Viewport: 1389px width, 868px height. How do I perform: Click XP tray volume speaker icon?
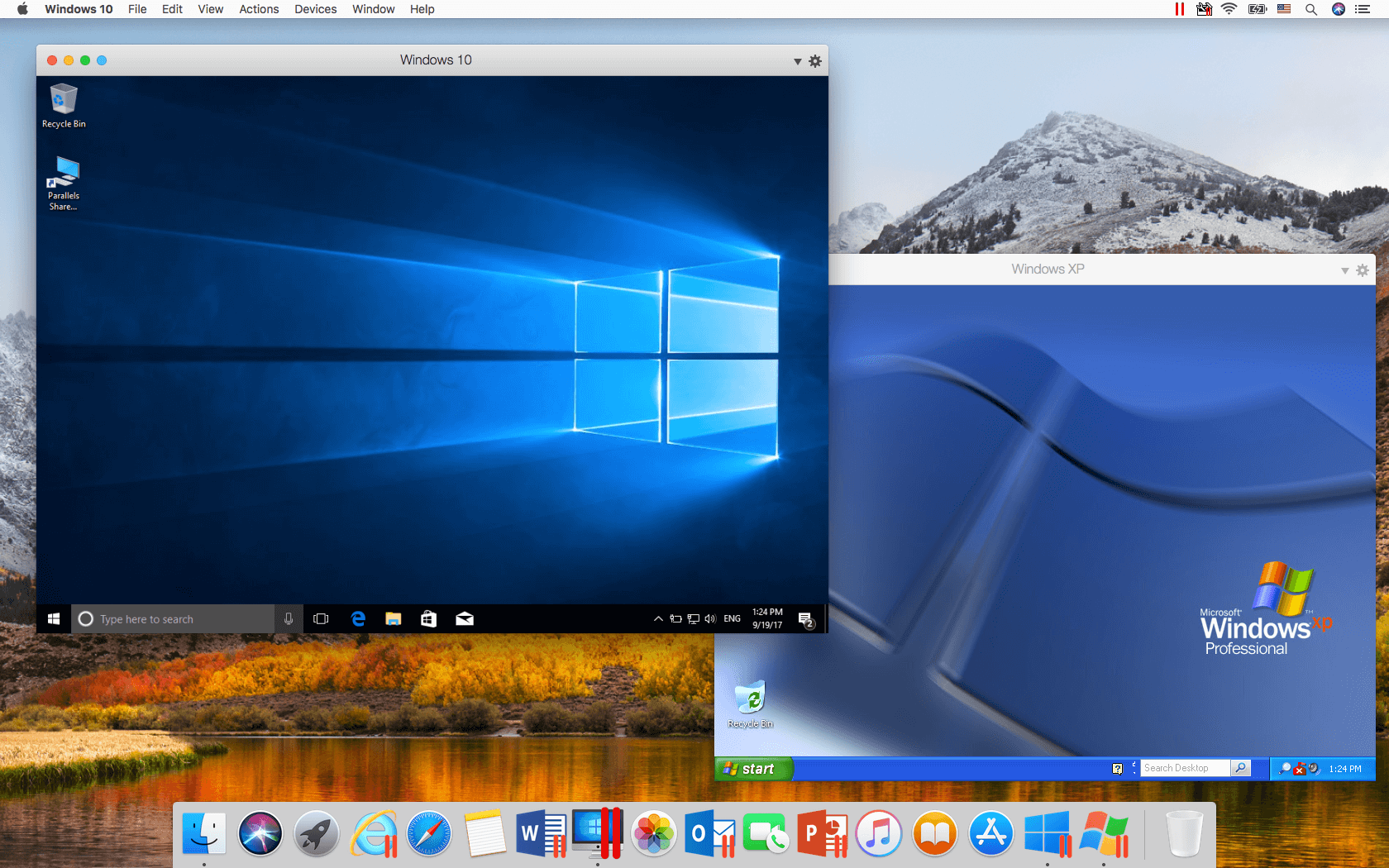(1314, 769)
